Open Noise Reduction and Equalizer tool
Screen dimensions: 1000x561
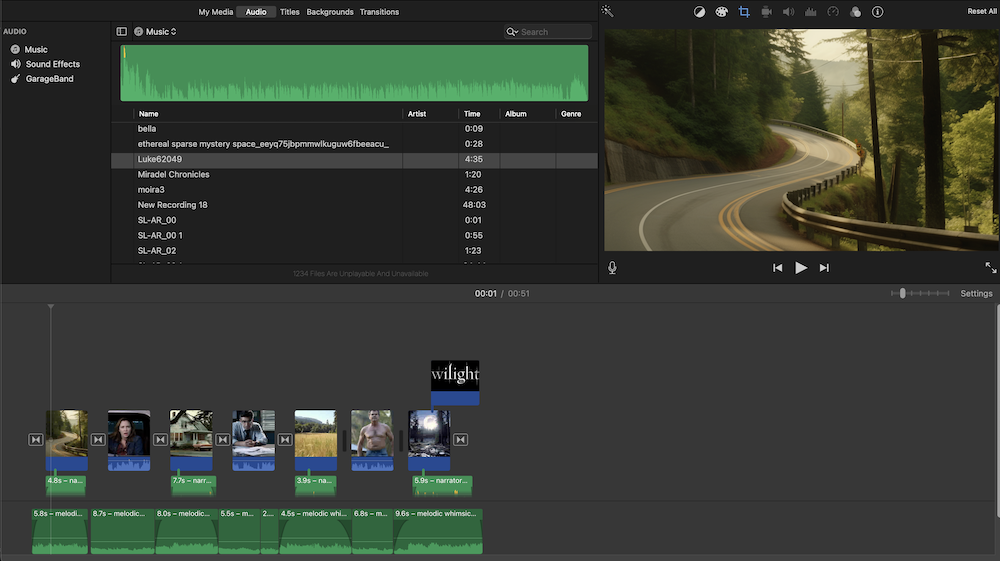tap(811, 11)
